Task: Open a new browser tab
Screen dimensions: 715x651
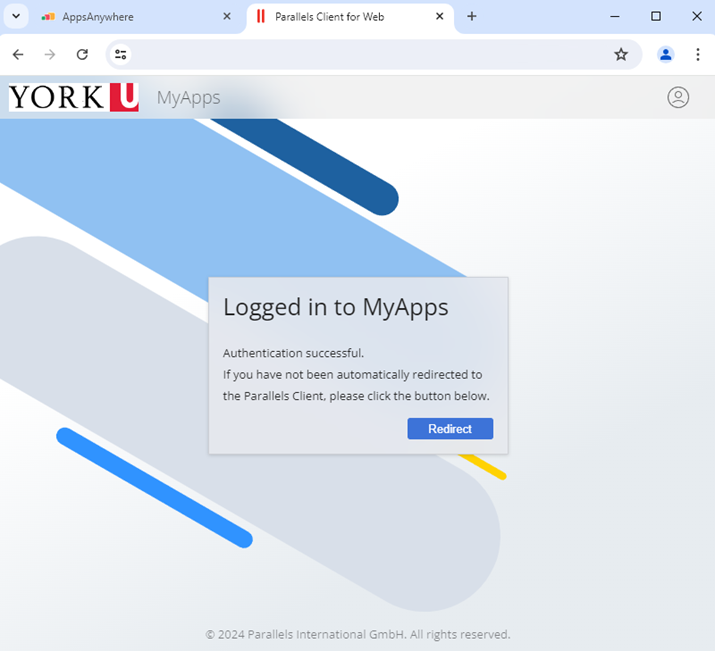Action: tap(472, 16)
